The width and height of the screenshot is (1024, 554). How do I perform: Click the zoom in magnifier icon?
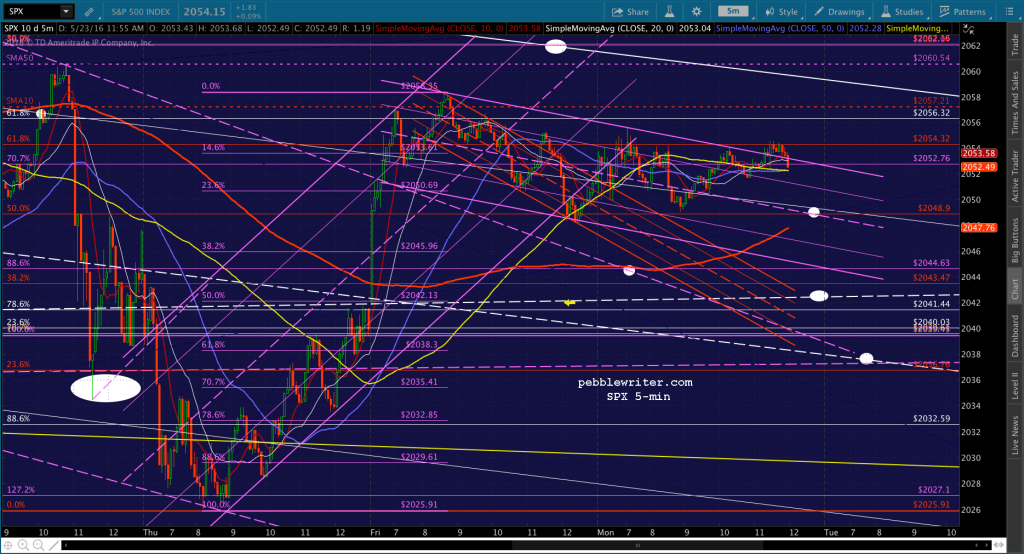pos(24,545)
